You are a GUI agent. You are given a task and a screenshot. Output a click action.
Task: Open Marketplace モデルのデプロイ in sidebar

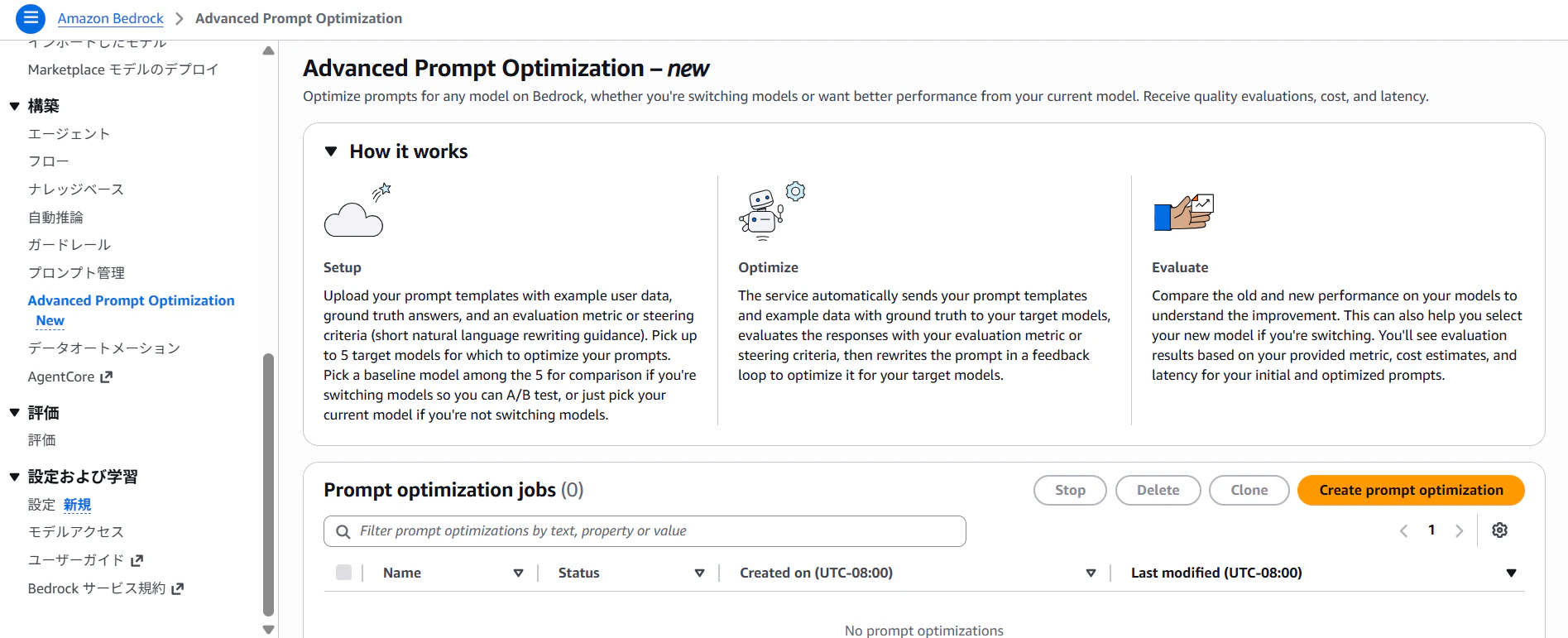(x=123, y=70)
